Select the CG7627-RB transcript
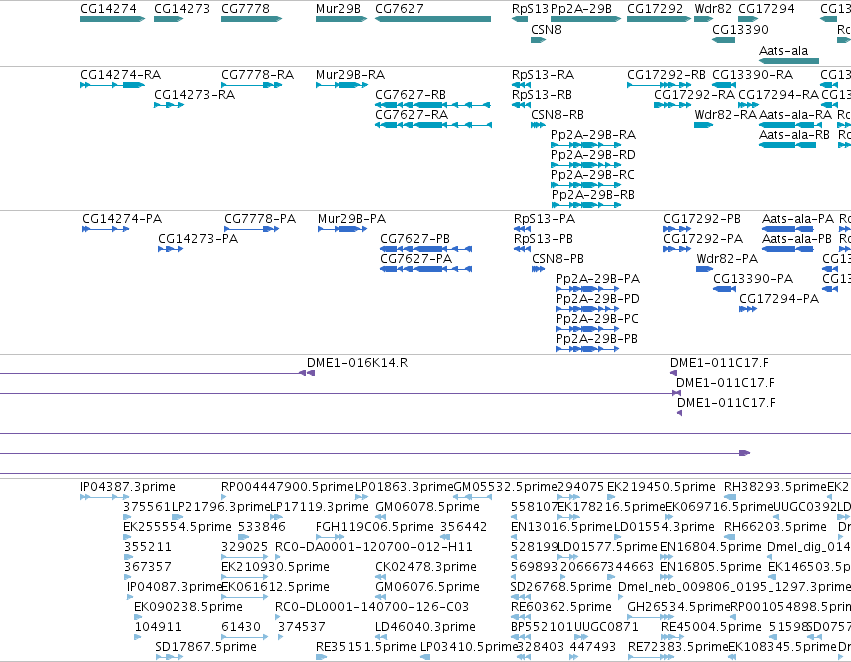The width and height of the screenshot is (851, 662). click(x=433, y=105)
